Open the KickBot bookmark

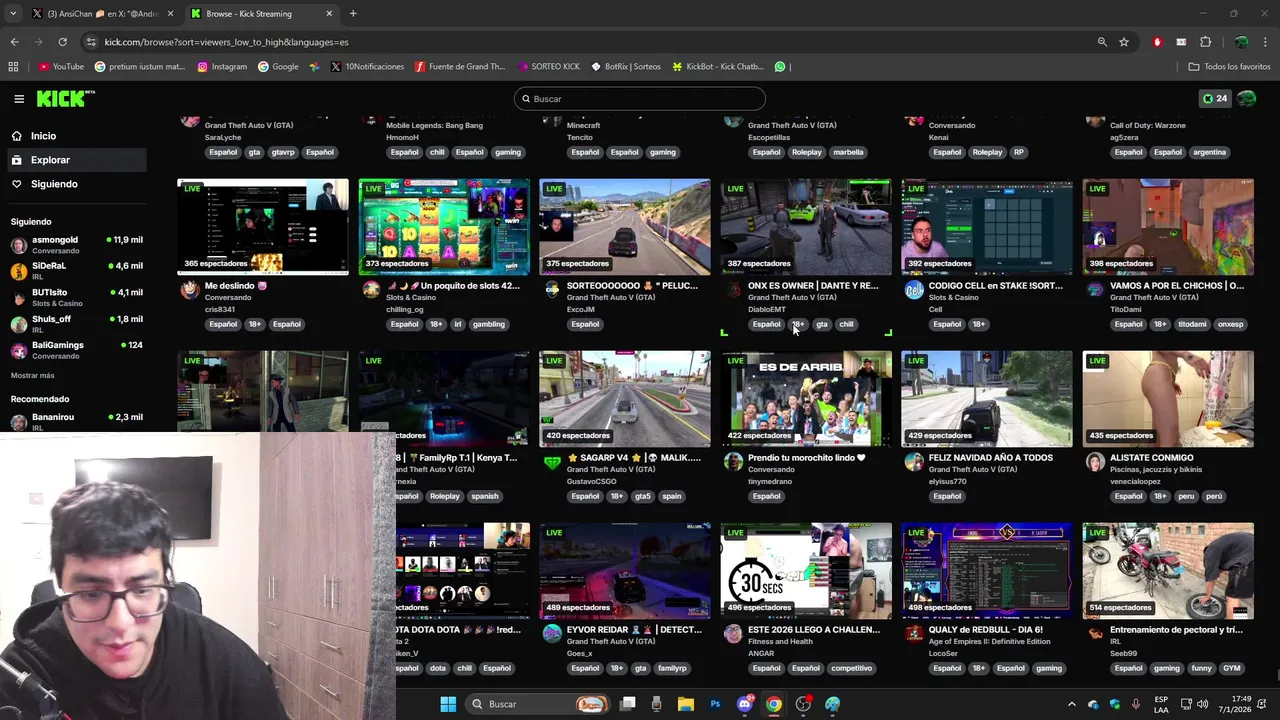717,67
